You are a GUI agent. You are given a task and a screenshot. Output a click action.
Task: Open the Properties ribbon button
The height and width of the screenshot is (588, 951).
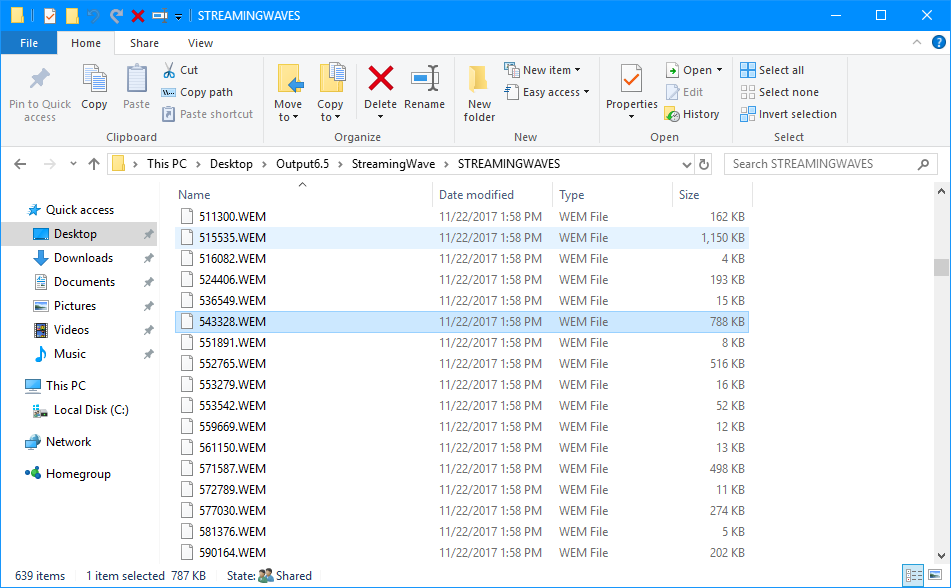(x=631, y=91)
